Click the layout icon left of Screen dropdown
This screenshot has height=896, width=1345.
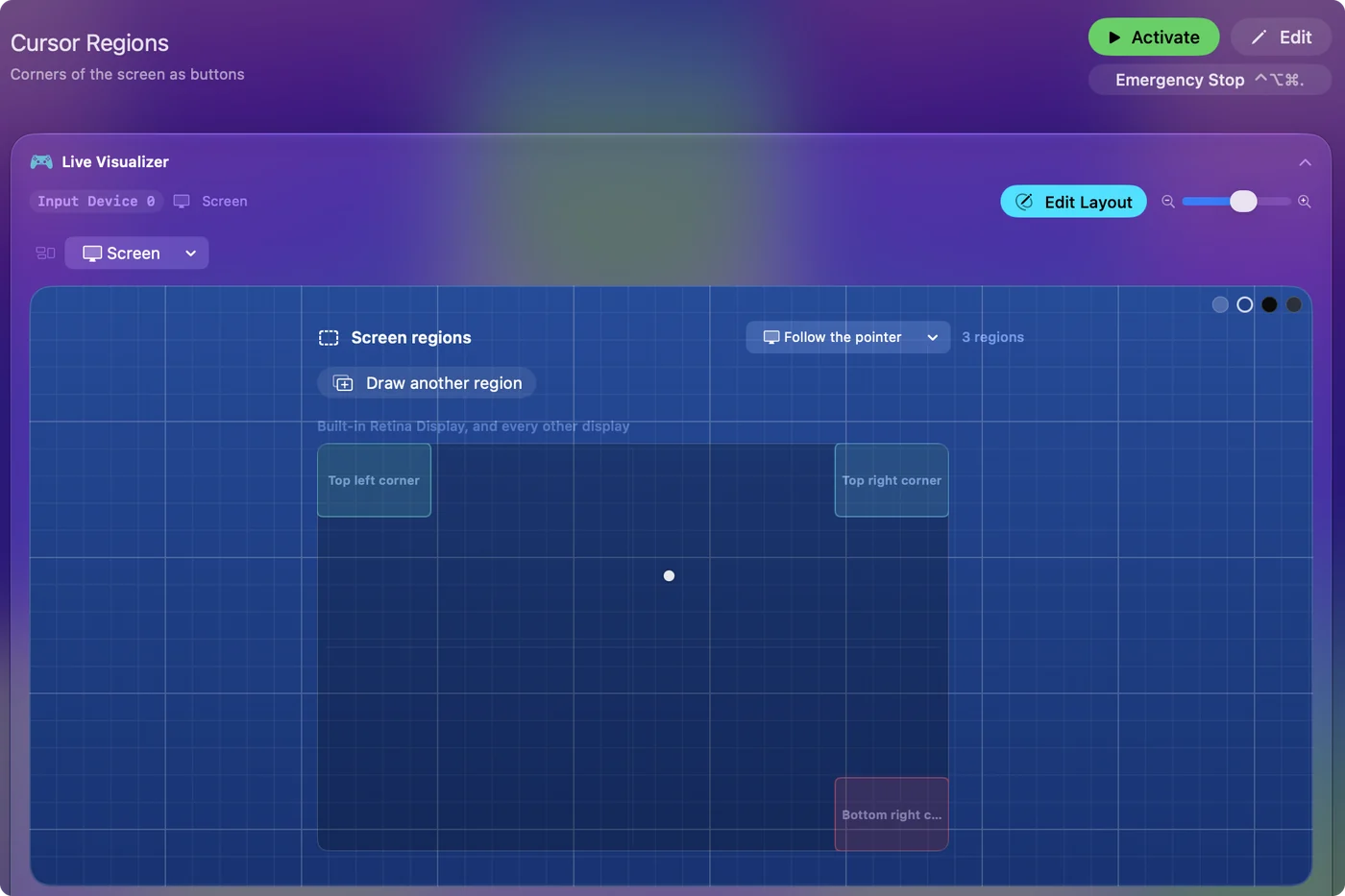[45, 254]
